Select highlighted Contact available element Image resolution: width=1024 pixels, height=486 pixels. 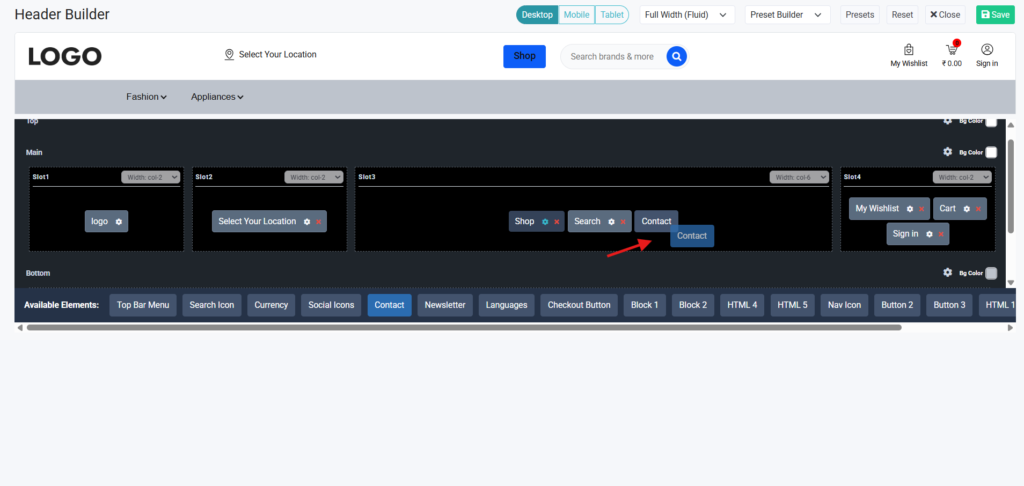[390, 305]
